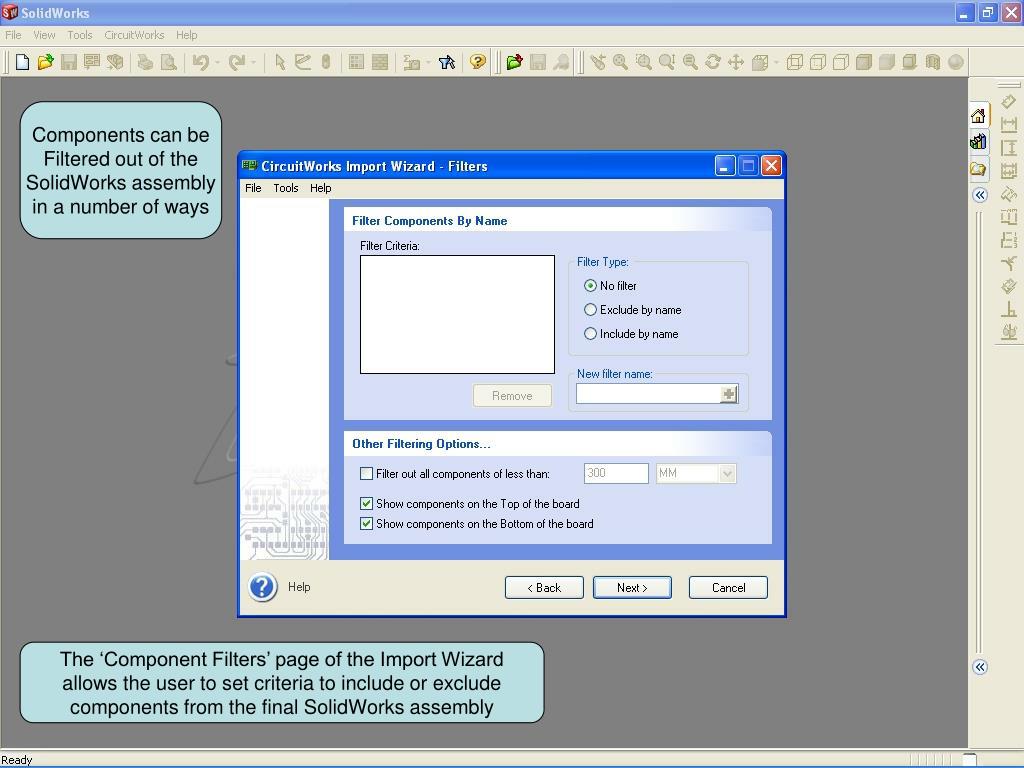Click the Print Preview icon

click(x=168, y=62)
